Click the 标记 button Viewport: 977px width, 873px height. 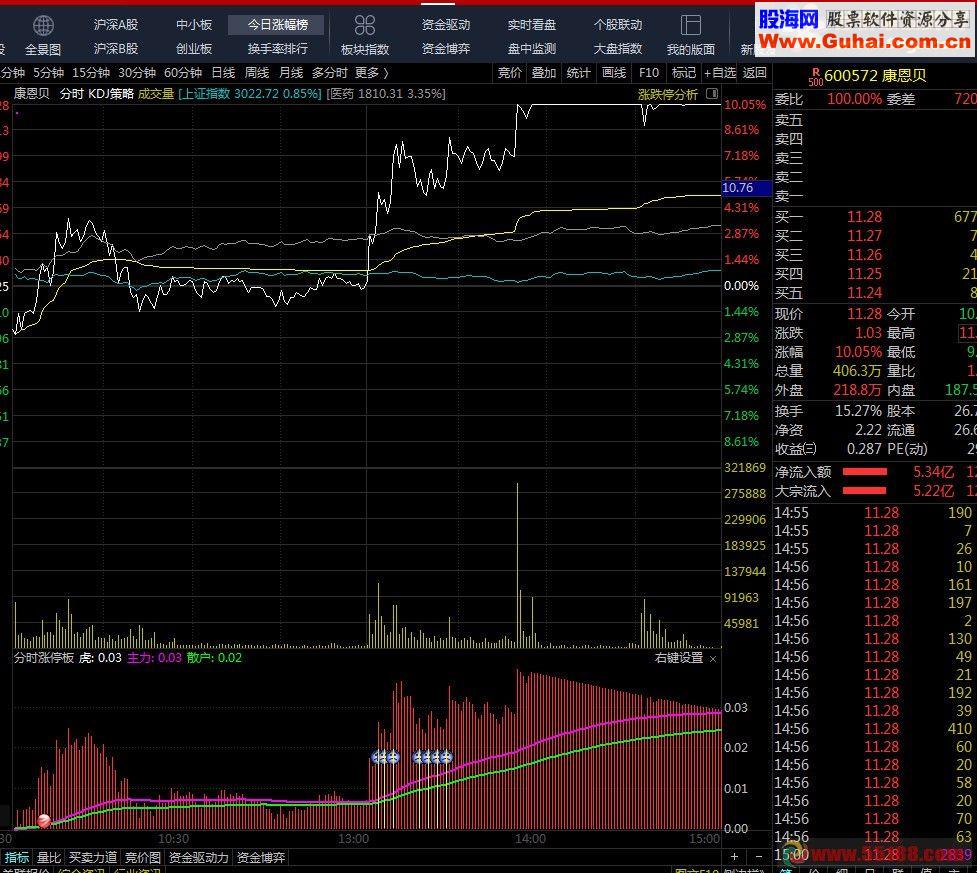[x=684, y=73]
